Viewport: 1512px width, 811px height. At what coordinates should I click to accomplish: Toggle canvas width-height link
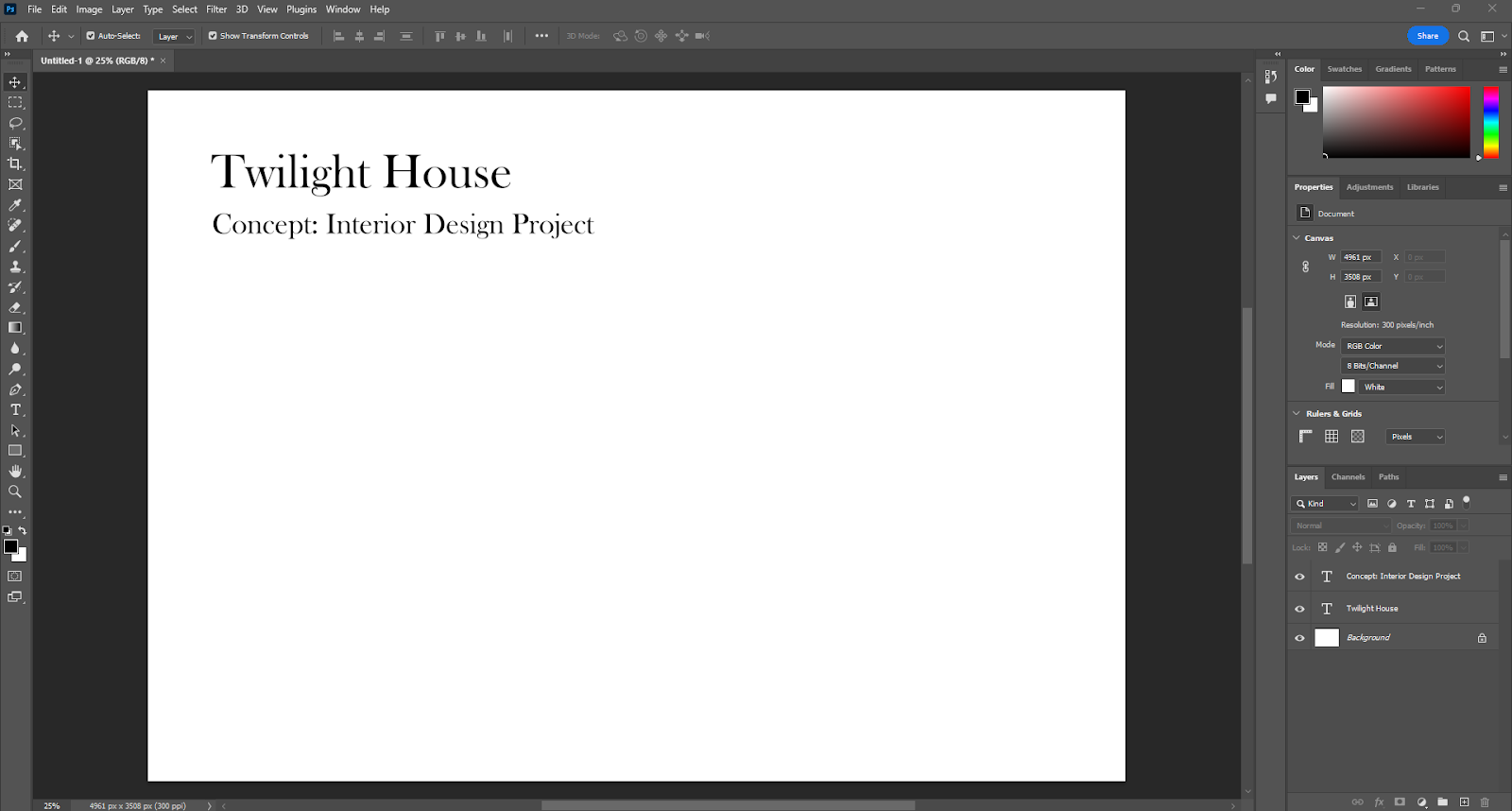pyautogui.click(x=1306, y=267)
